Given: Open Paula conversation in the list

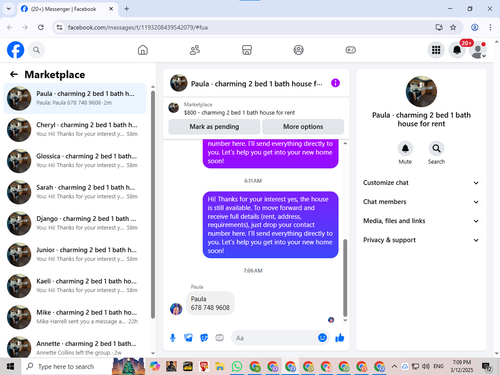Looking at the screenshot, I should point(75,98).
